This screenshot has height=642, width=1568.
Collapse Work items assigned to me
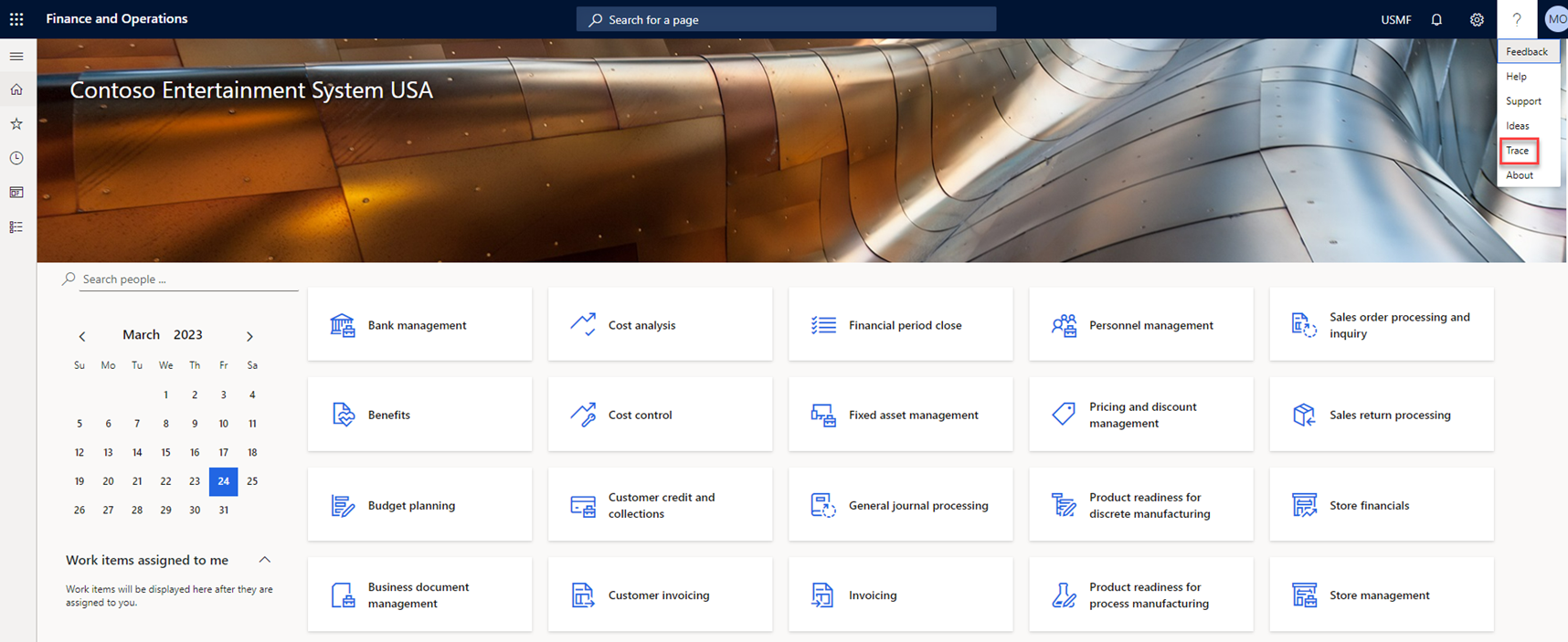[x=265, y=560]
